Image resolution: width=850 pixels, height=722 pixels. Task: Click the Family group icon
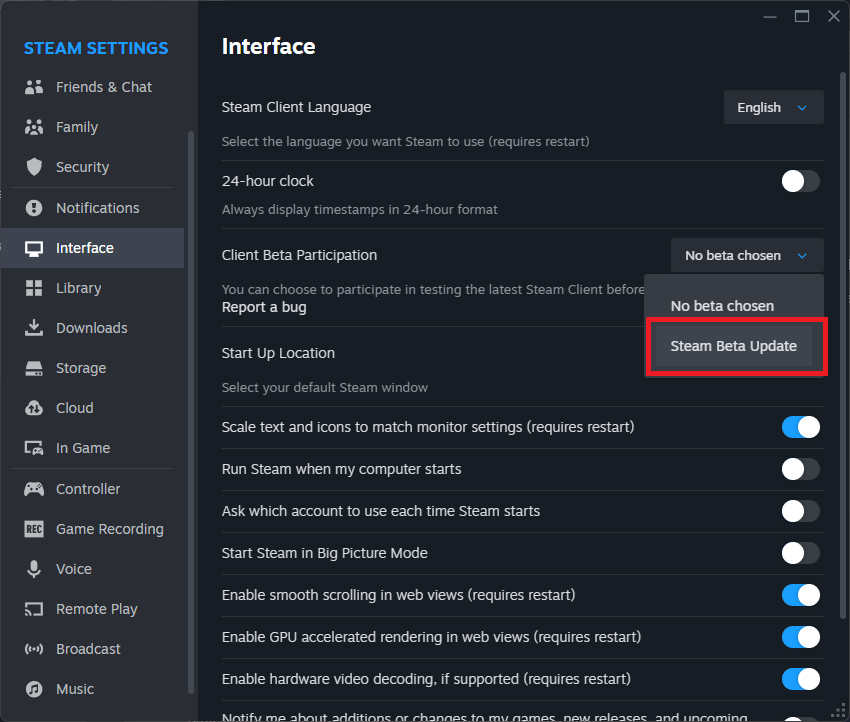click(34, 127)
